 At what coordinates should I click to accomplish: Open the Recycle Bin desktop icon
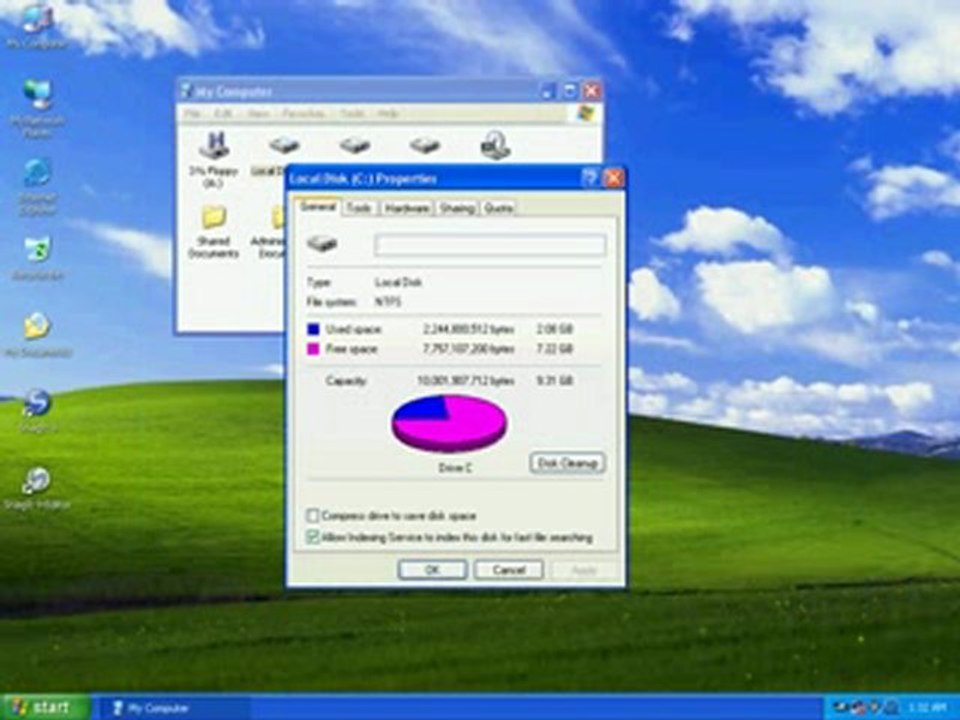point(37,257)
